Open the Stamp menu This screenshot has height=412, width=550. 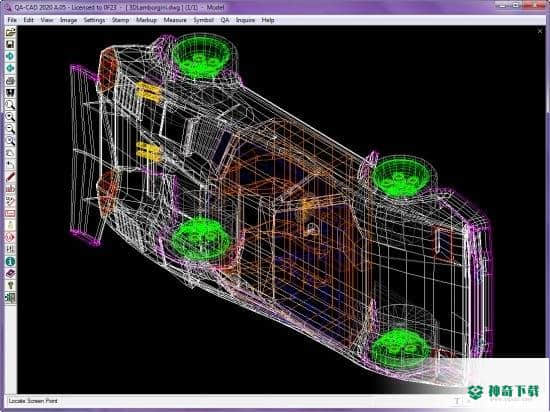(x=120, y=20)
